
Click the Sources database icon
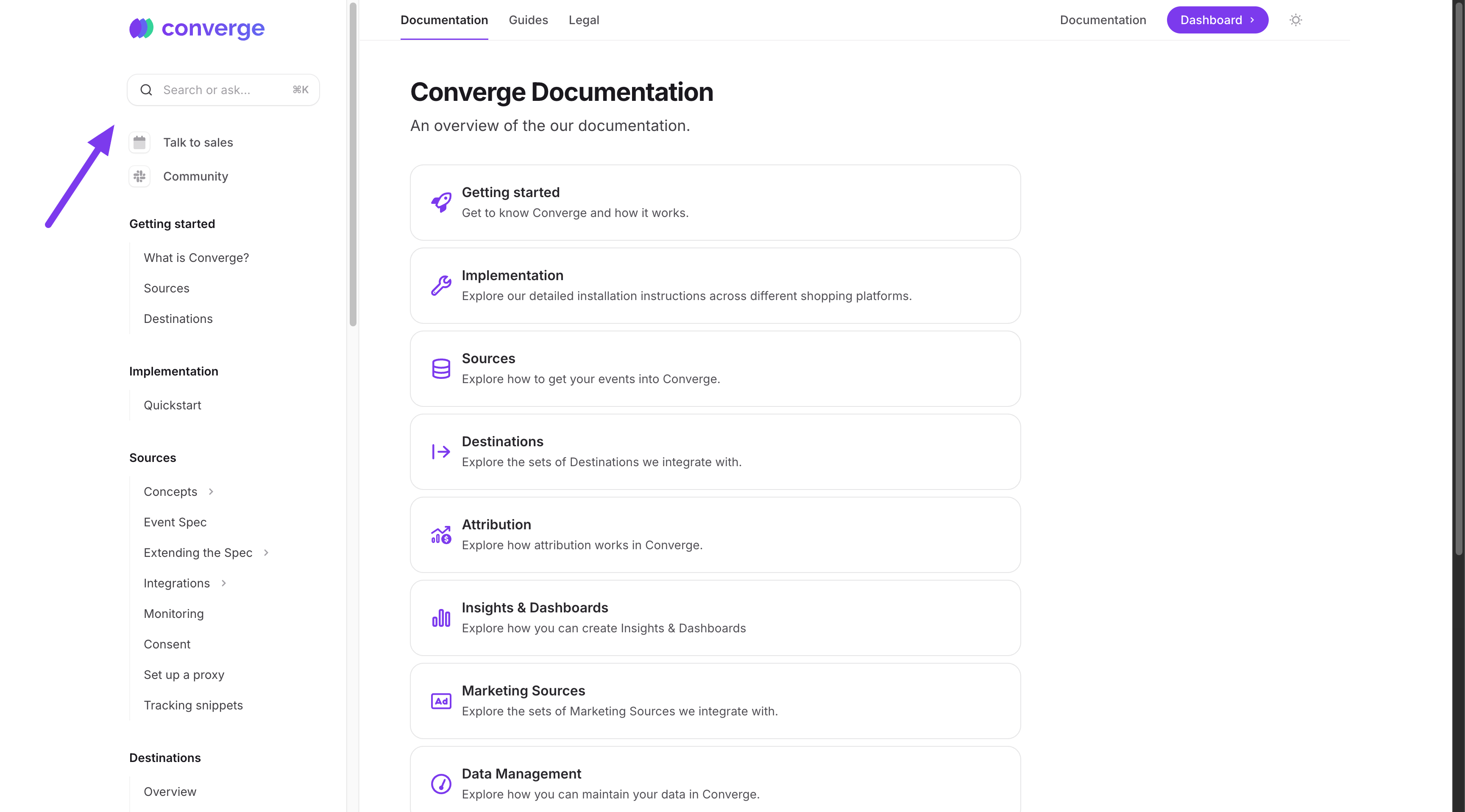coord(441,368)
